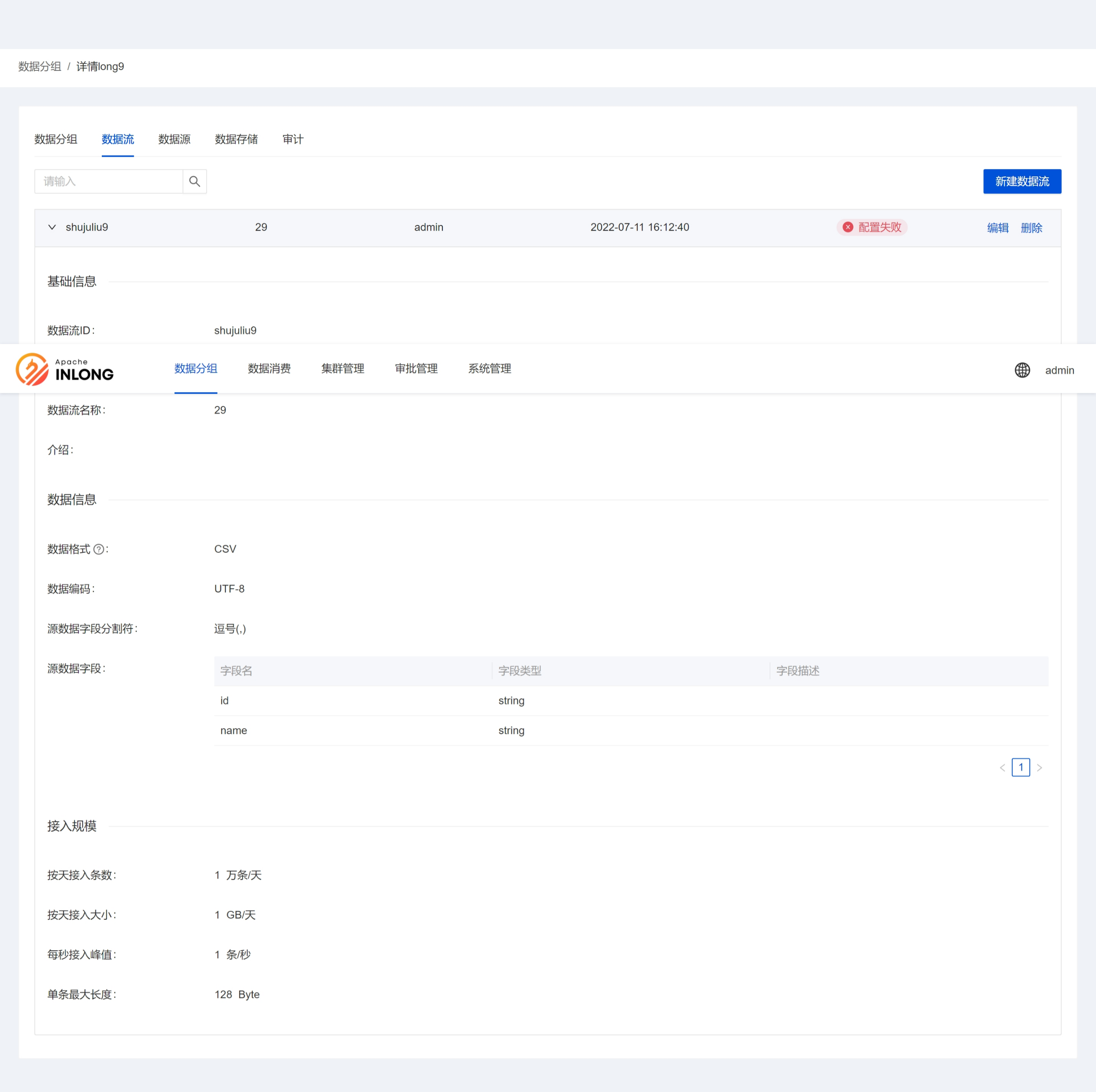Click the 编辑 link for shujuliu9

(x=997, y=227)
